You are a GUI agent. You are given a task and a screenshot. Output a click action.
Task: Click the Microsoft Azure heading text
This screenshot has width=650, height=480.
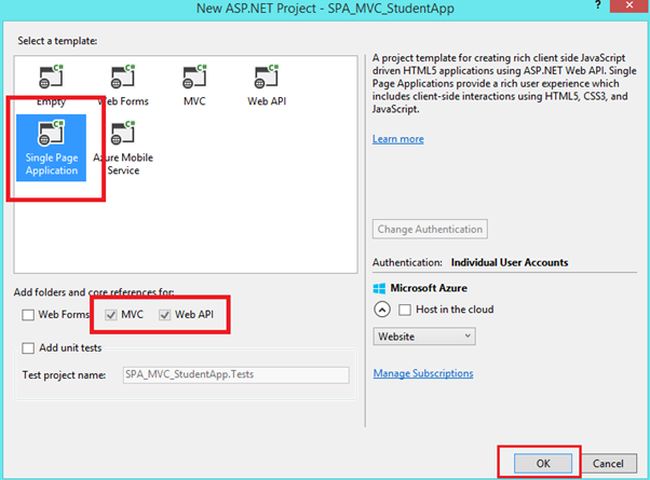[429, 288]
